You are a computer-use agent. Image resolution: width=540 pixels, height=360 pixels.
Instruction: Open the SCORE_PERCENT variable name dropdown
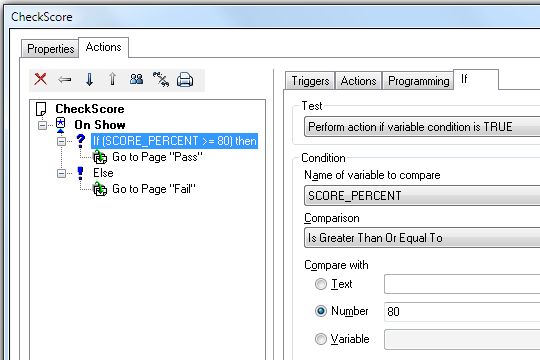click(422, 196)
